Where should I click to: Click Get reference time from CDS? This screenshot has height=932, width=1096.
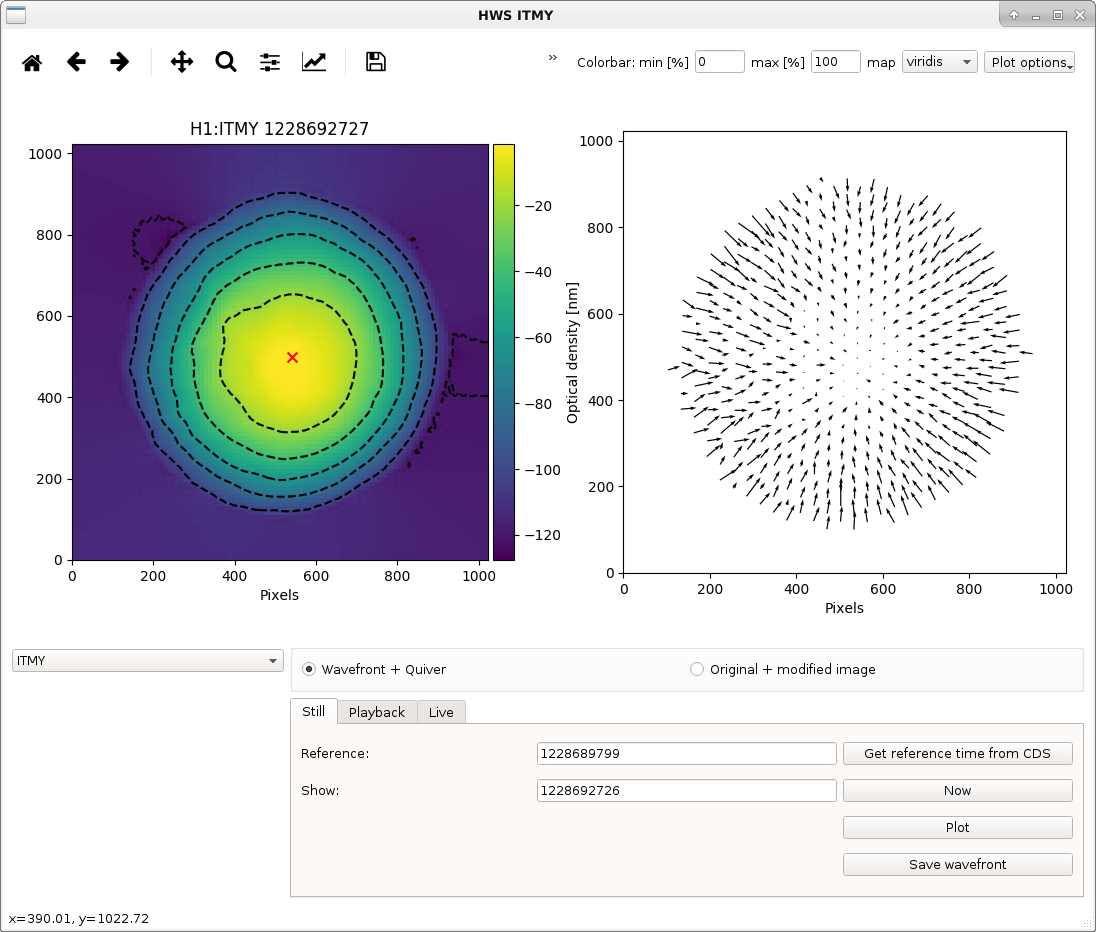tap(958, 753)
